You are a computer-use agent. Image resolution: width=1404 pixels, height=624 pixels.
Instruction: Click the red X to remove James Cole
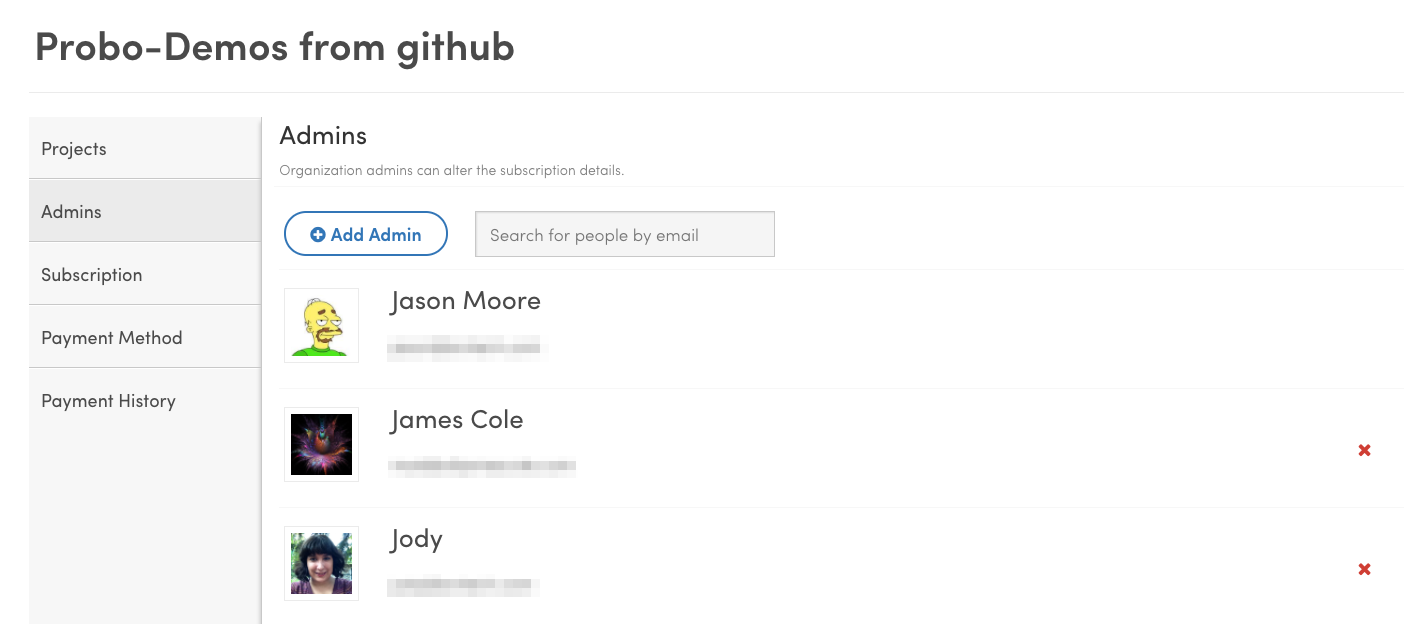pyautogui.click(x=1364, y=450)
